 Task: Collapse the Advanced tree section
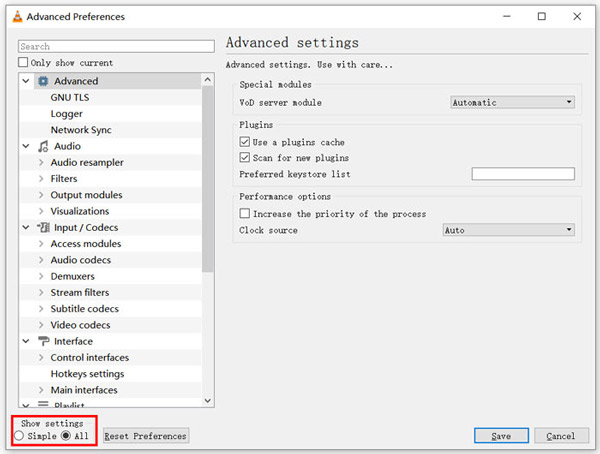point(26,81)
